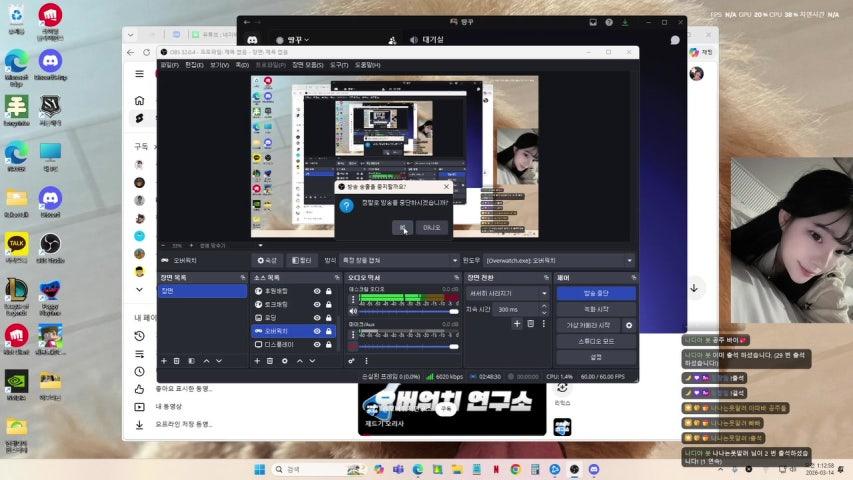Toggle eye icon for 디스플레이 source
853x480 pixels.
click(x=317, y=344)
